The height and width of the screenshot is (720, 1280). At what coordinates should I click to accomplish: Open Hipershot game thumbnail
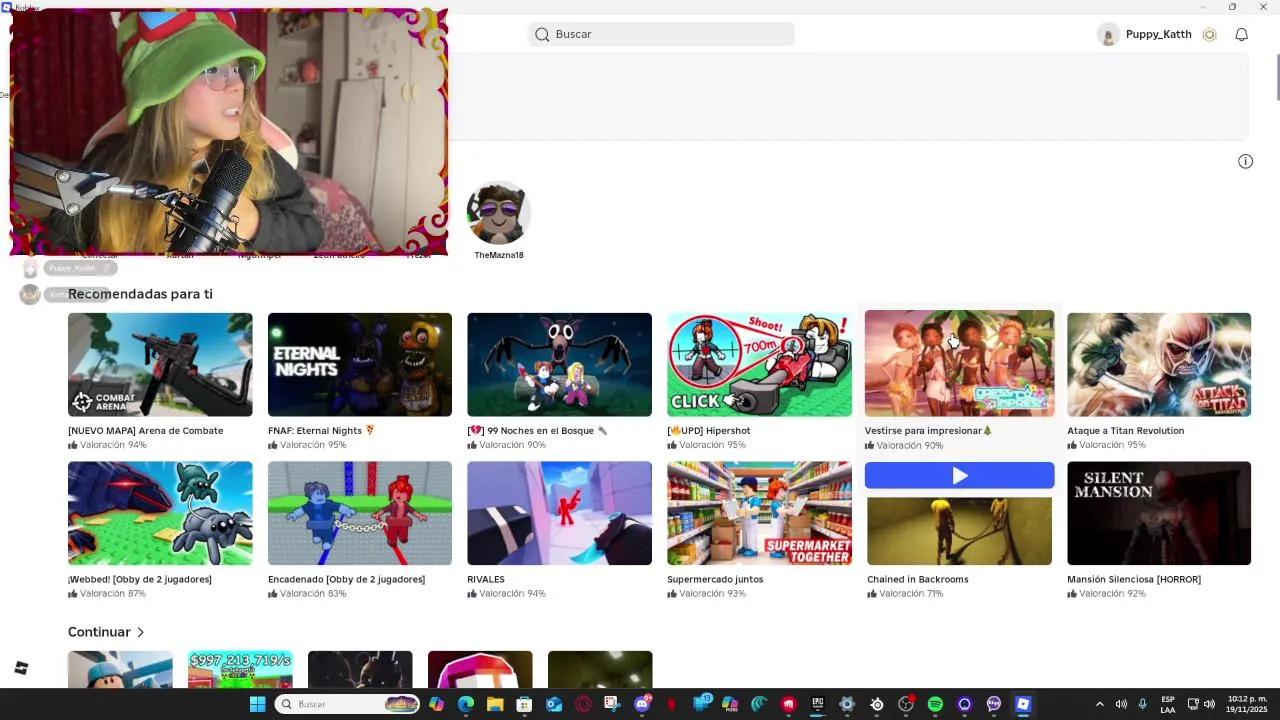pos(759,365)
